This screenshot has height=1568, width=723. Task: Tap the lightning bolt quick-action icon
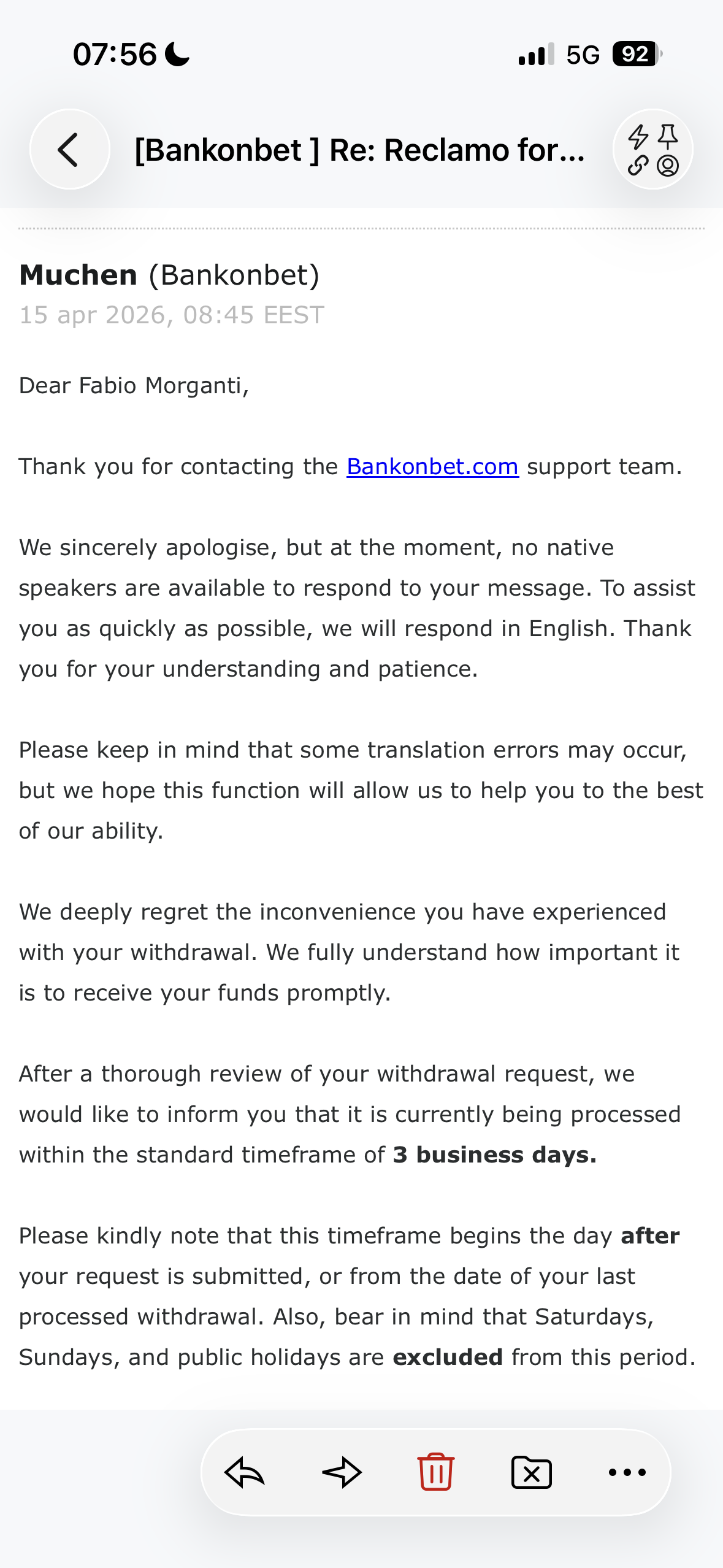638,137
